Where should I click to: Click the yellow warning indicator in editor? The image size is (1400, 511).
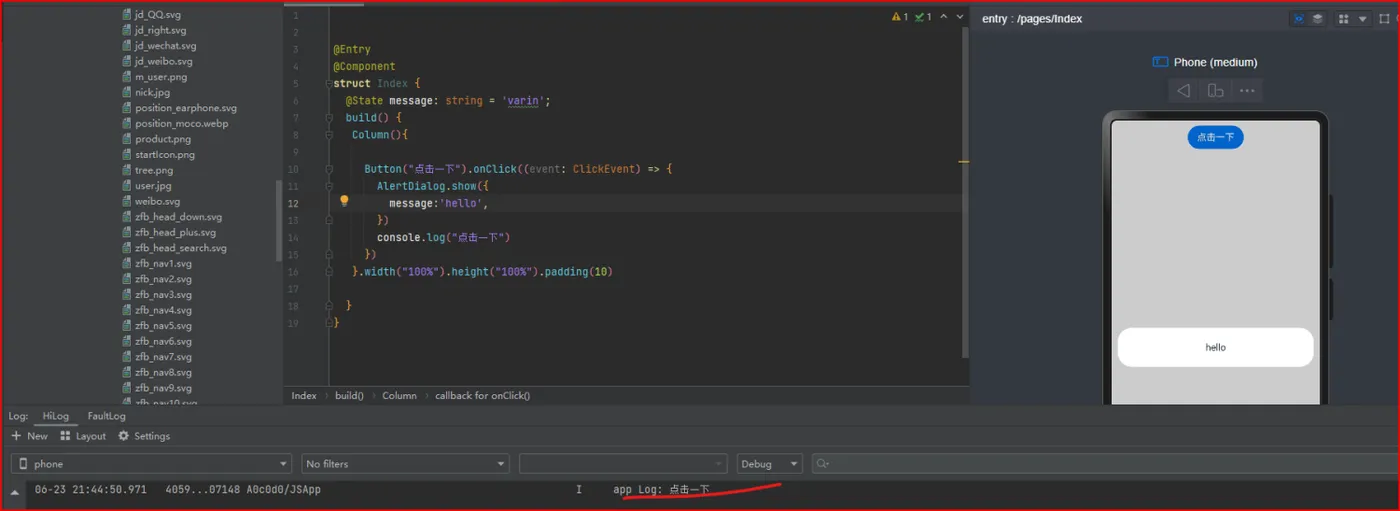click(x=899, y=17)
